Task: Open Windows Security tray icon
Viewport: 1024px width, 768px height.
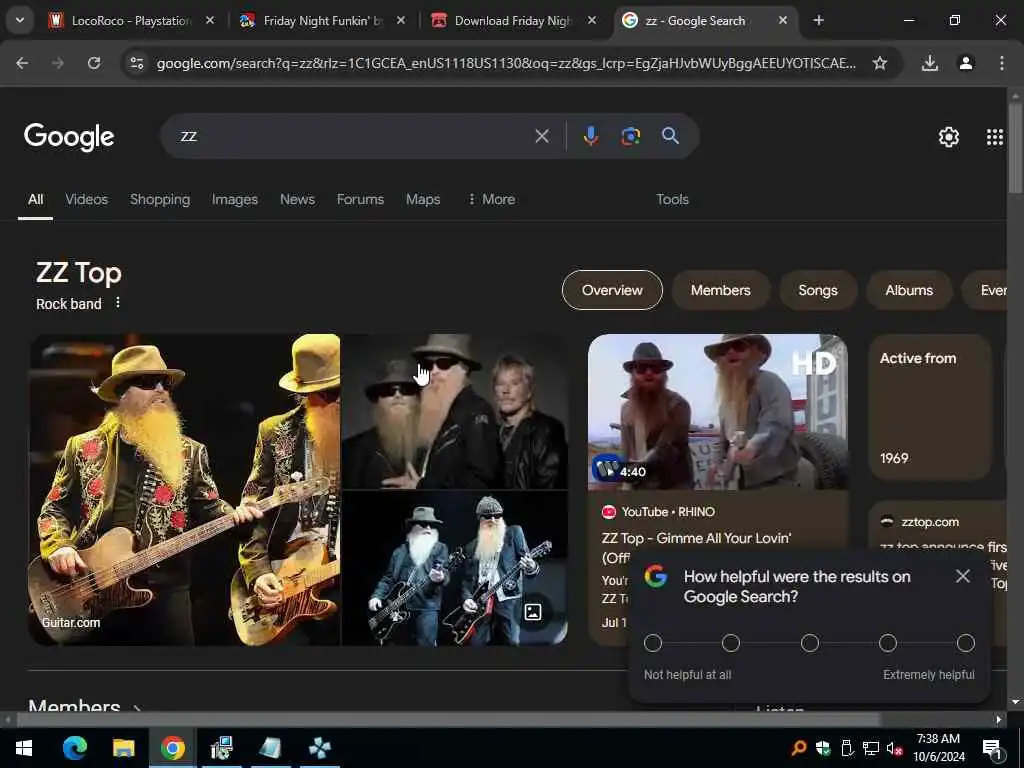Action: tap(823, 748)
